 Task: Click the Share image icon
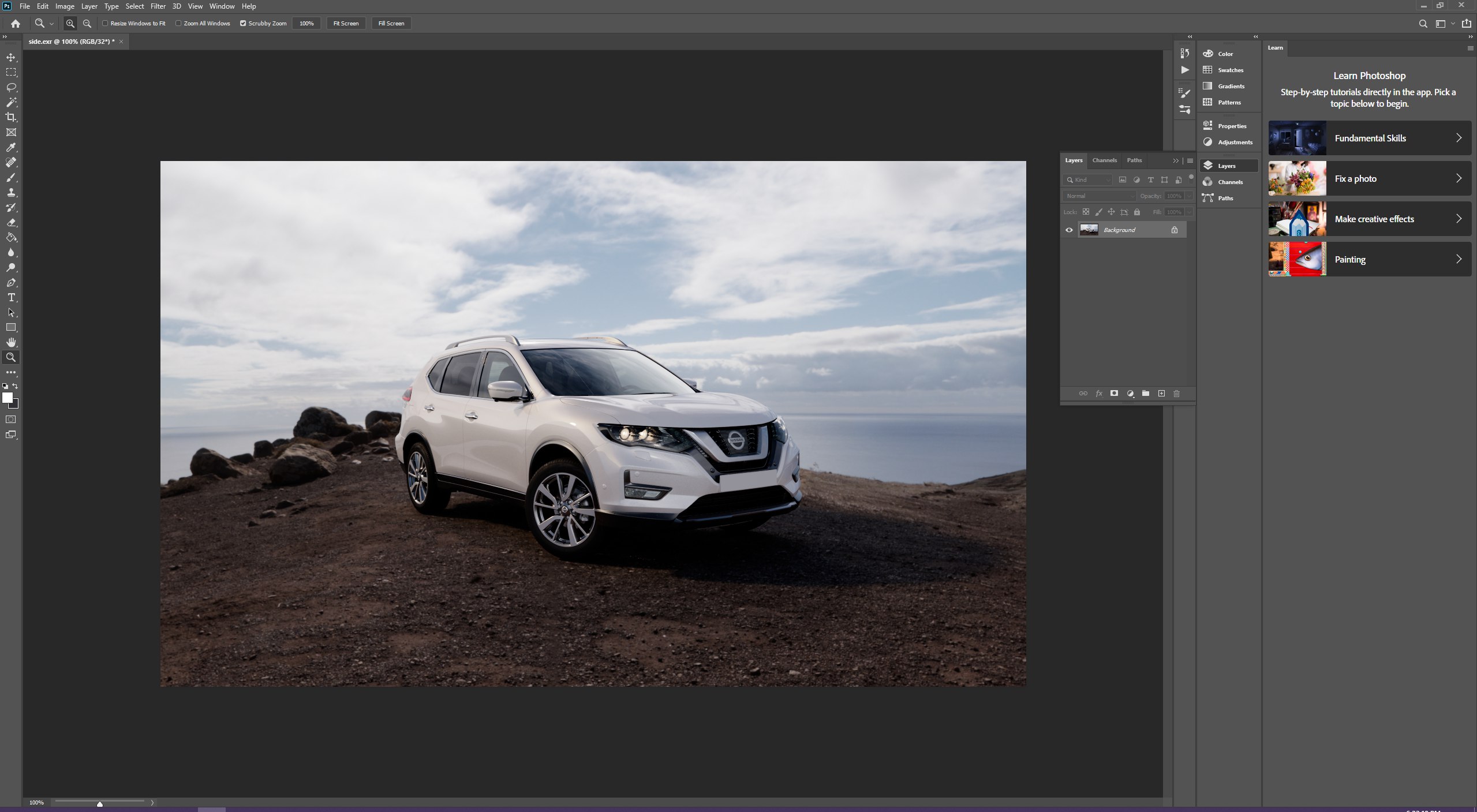1467,24
